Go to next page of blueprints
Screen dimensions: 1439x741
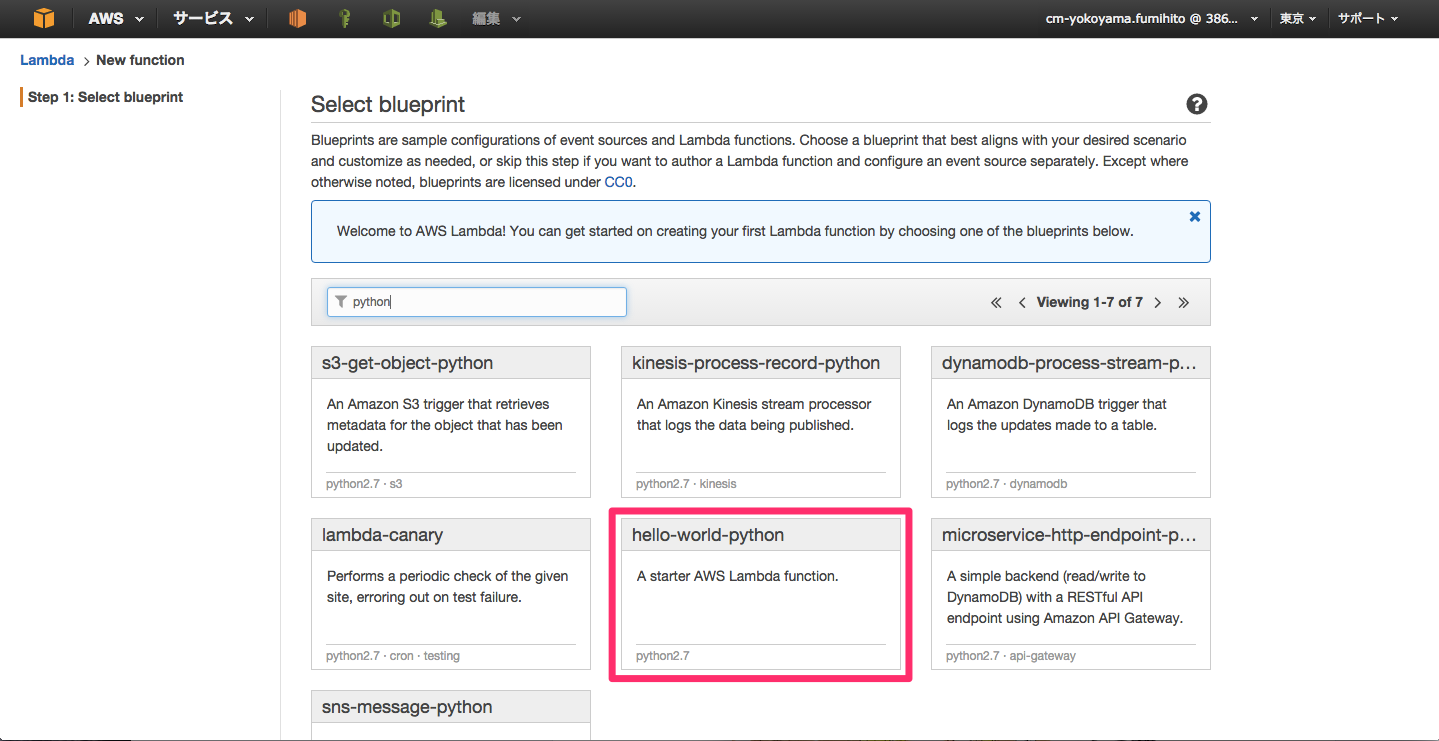(x=1158, y=303)
